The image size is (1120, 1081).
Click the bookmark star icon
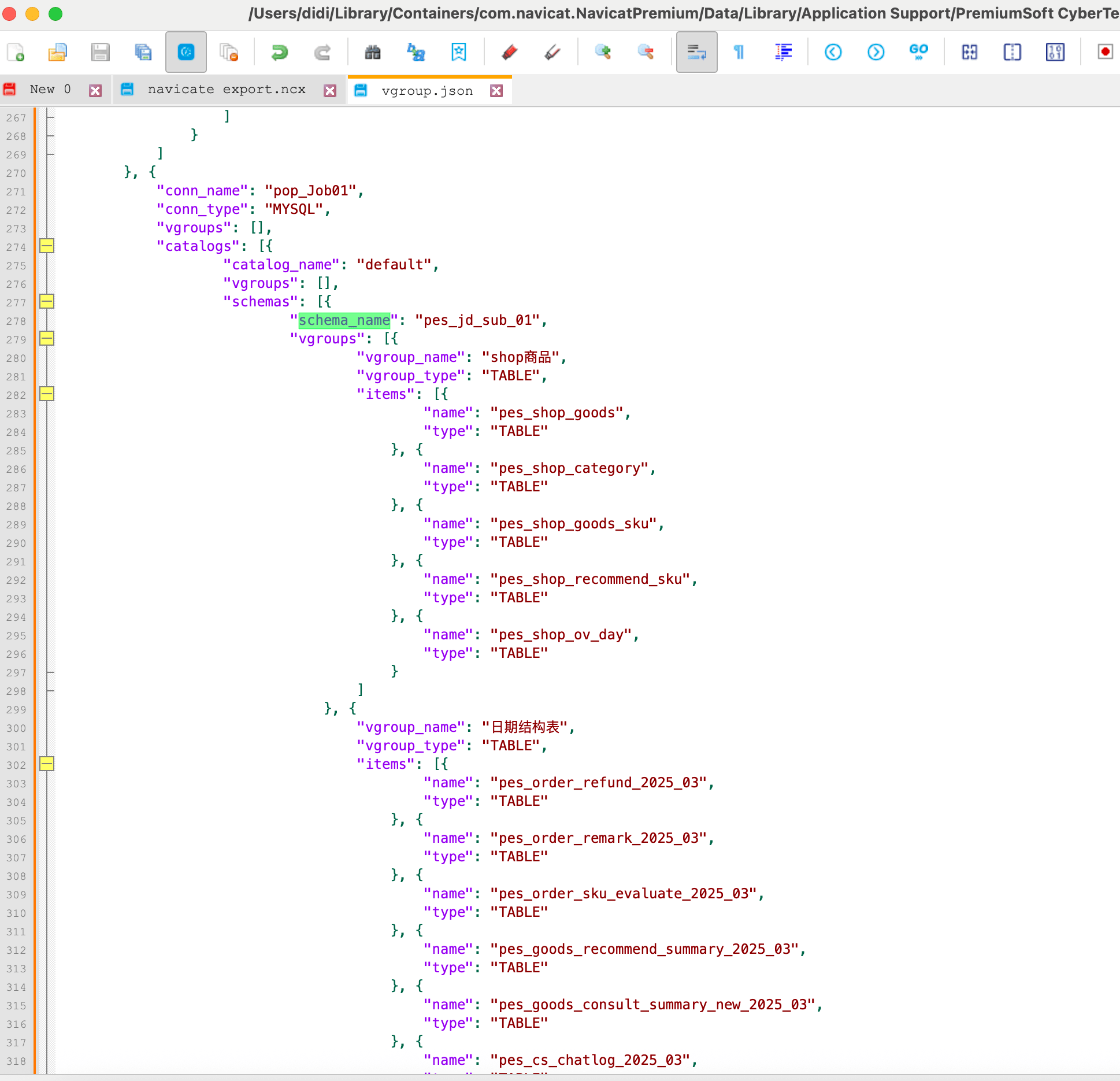point(458,53)
